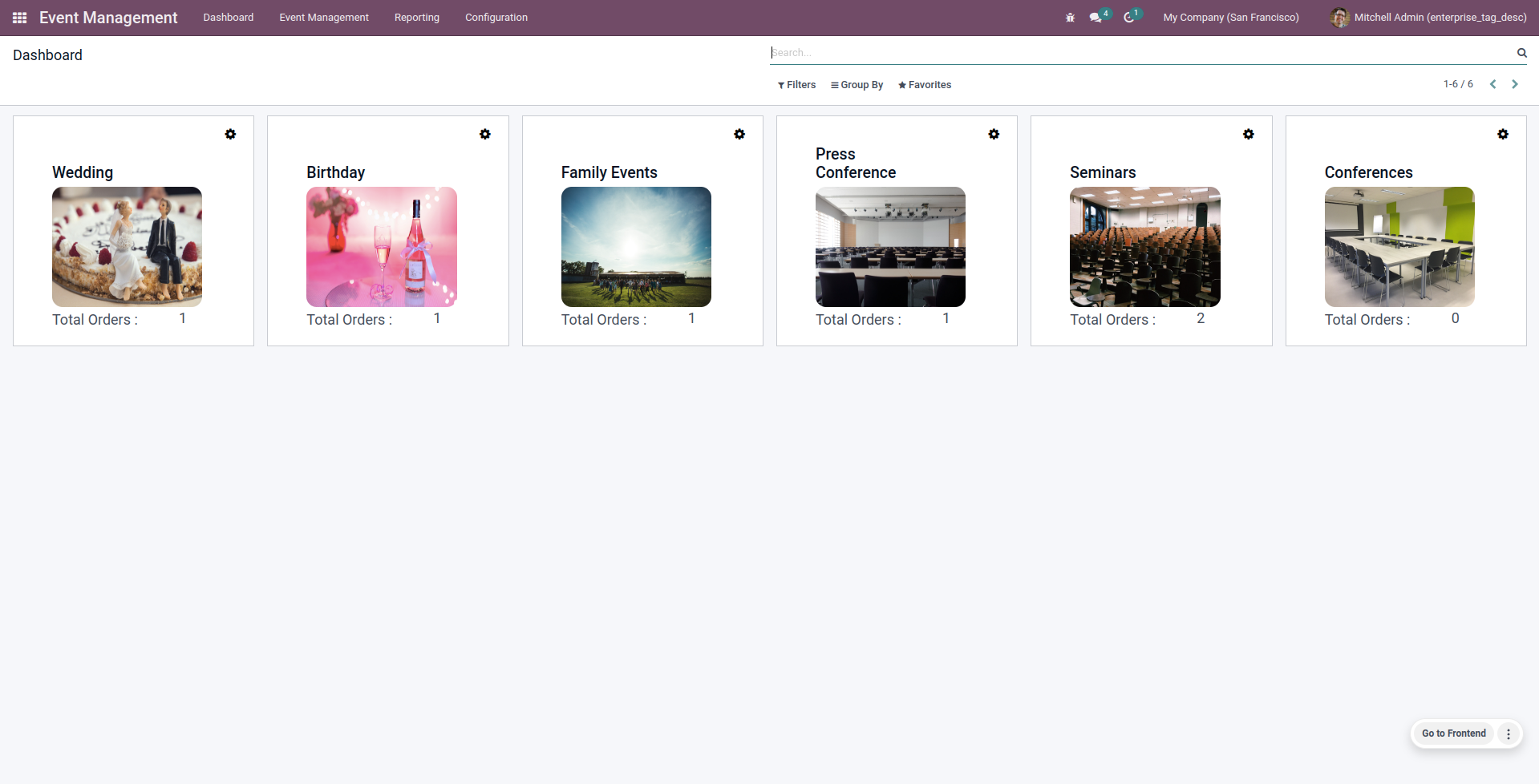Click Total Orders label on Birthday card
The image size is (1539, 784).
pos(349,320)
